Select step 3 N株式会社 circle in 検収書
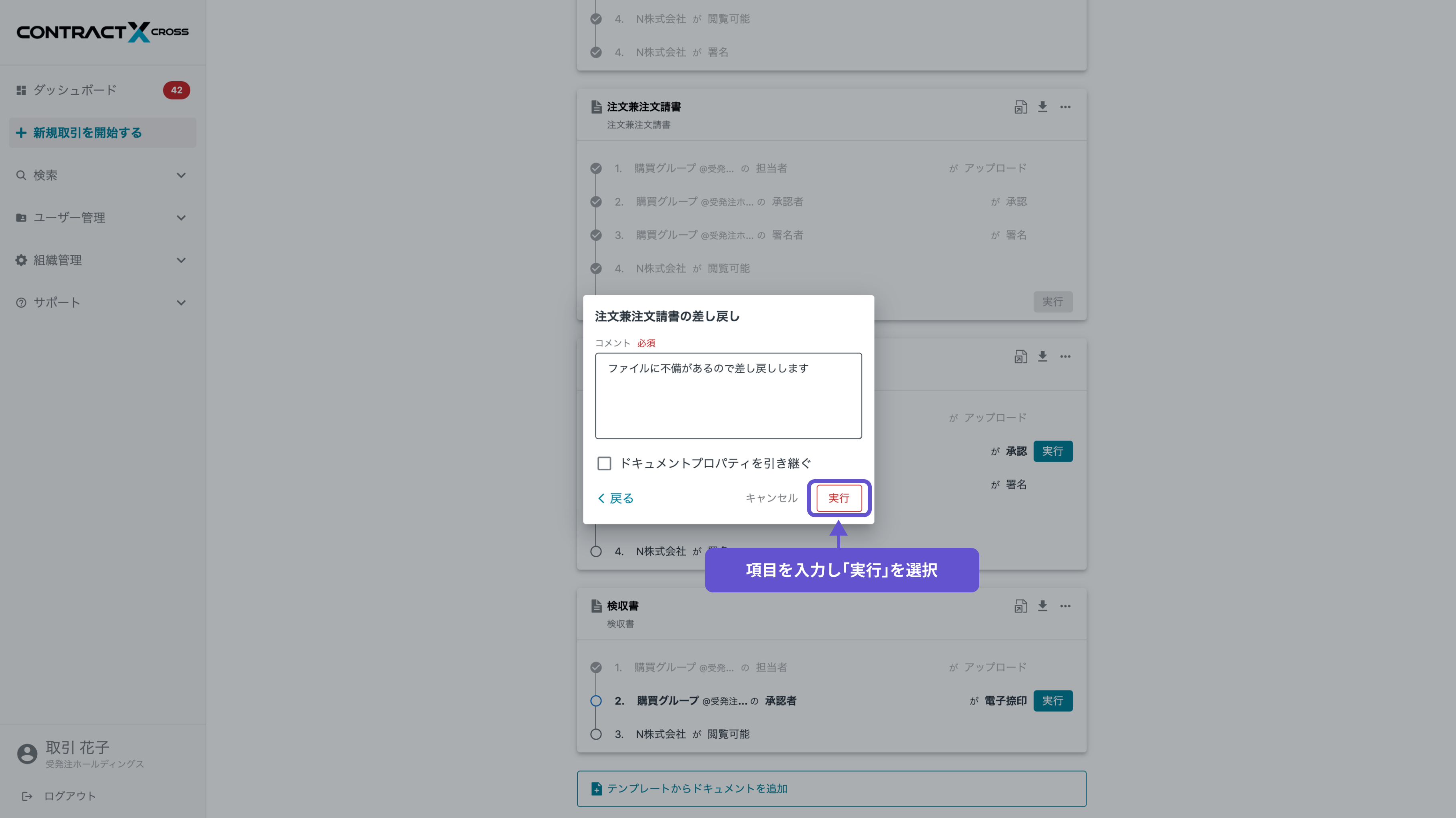 click(596, 734)
